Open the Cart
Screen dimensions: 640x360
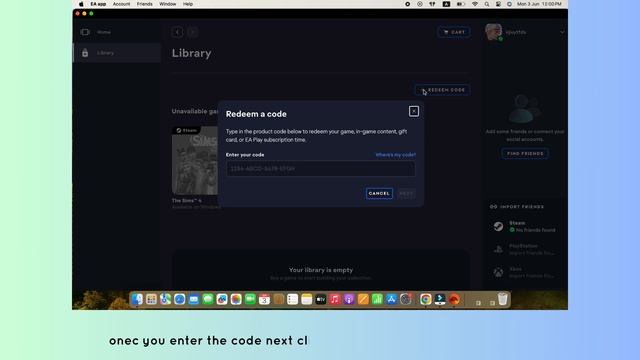click(x=454, y=32)
